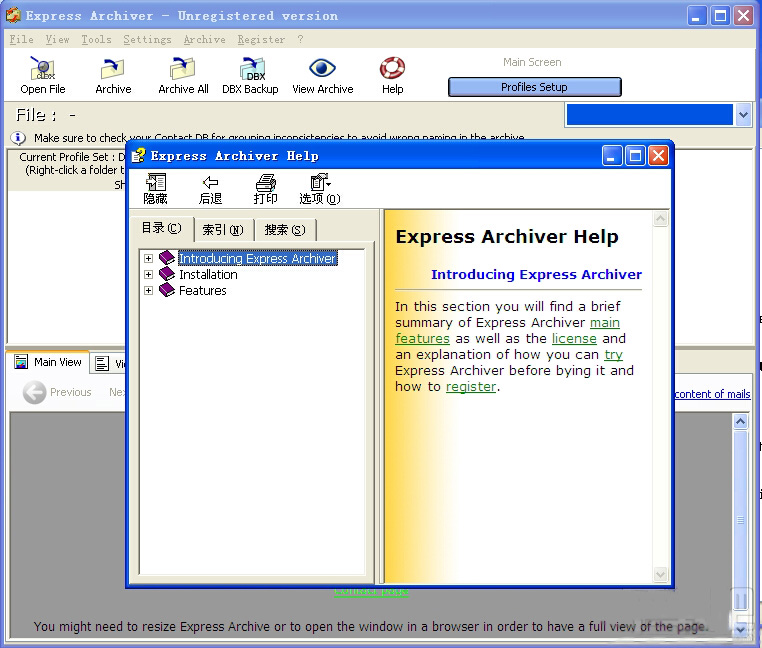Click the help pane scroll up arrow
This screenshot has width=762, height=648.
pyautogui.click(x=660, y=219)
